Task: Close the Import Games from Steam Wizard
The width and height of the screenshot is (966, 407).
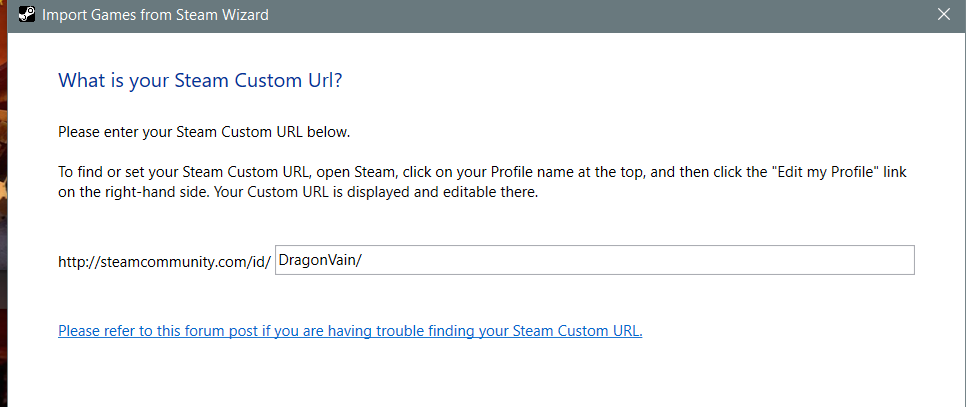Action: click(943, 15)
